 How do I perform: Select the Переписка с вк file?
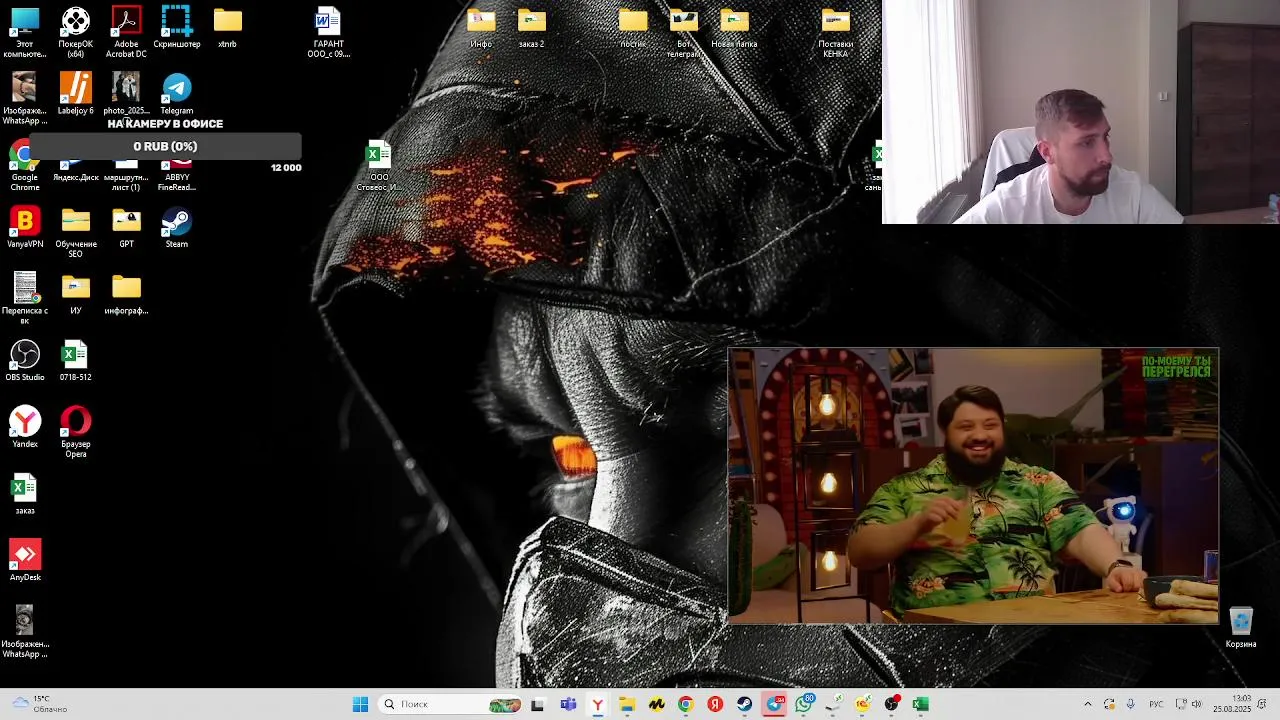click(25, 298)
